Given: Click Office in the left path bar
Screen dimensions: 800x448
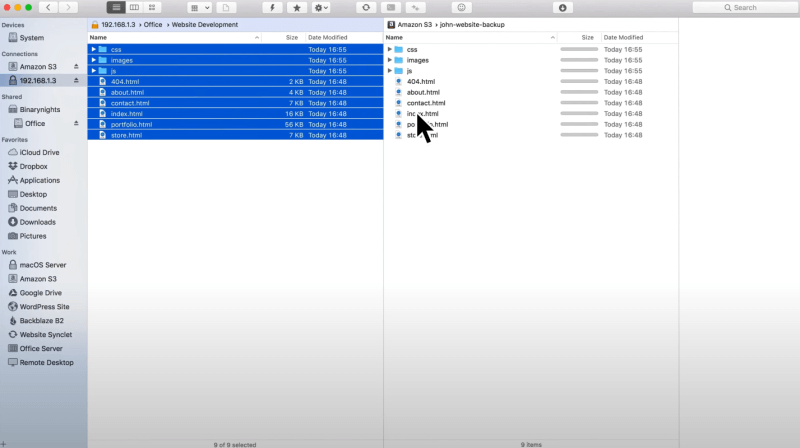Looking at the screenshot, I should pyautogui.click(x=152, y=24).
